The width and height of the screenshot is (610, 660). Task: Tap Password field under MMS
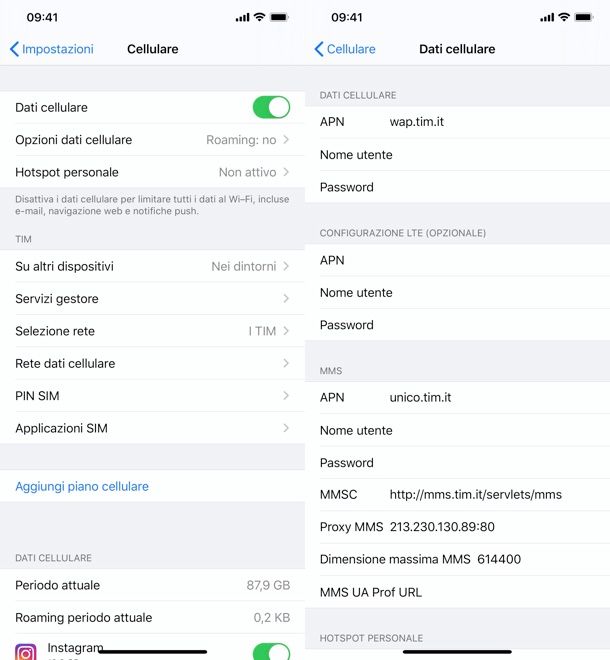pyautogui.click(x=457, y=463)
